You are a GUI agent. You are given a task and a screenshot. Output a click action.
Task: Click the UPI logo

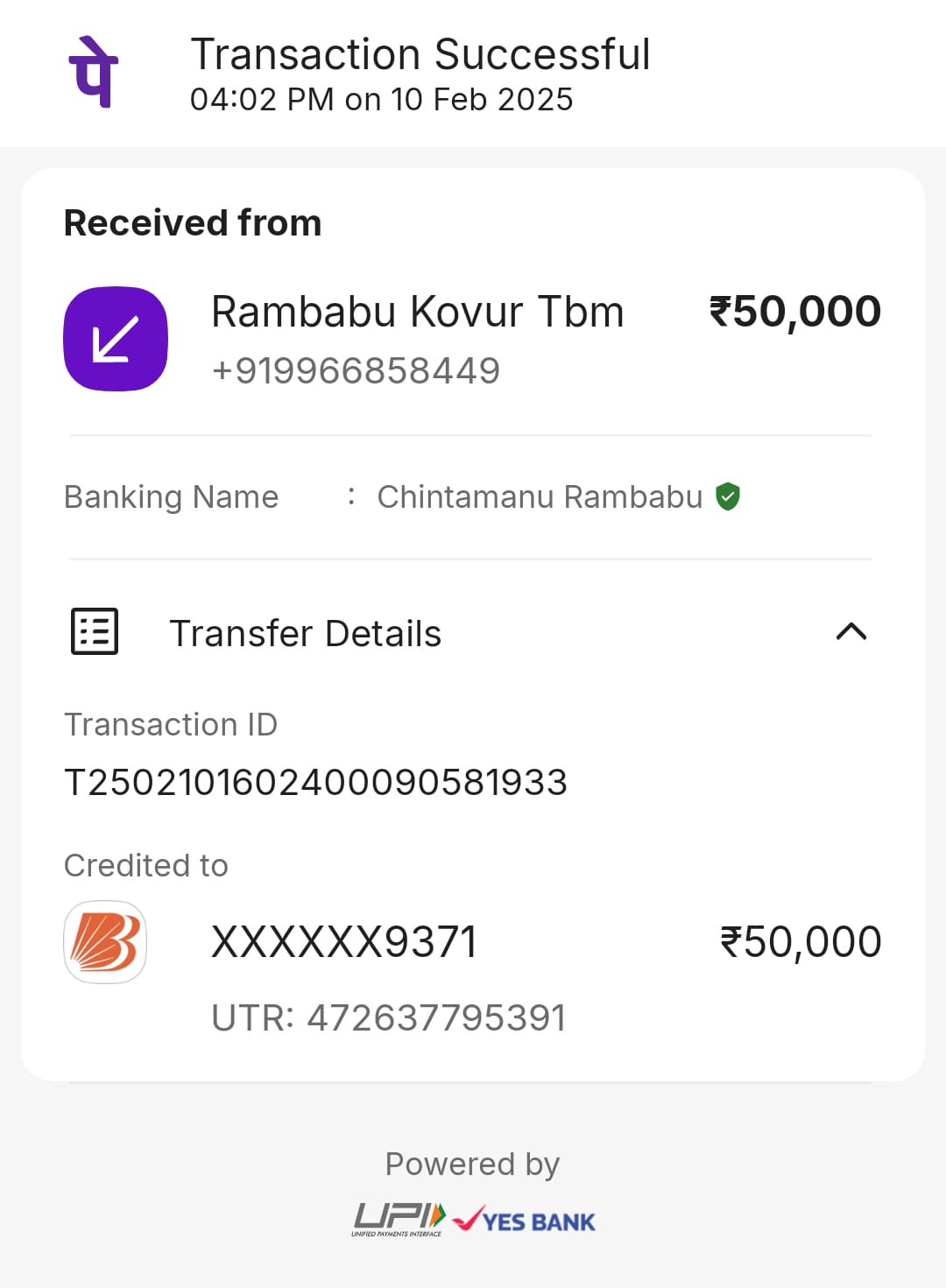[399, 1219]
